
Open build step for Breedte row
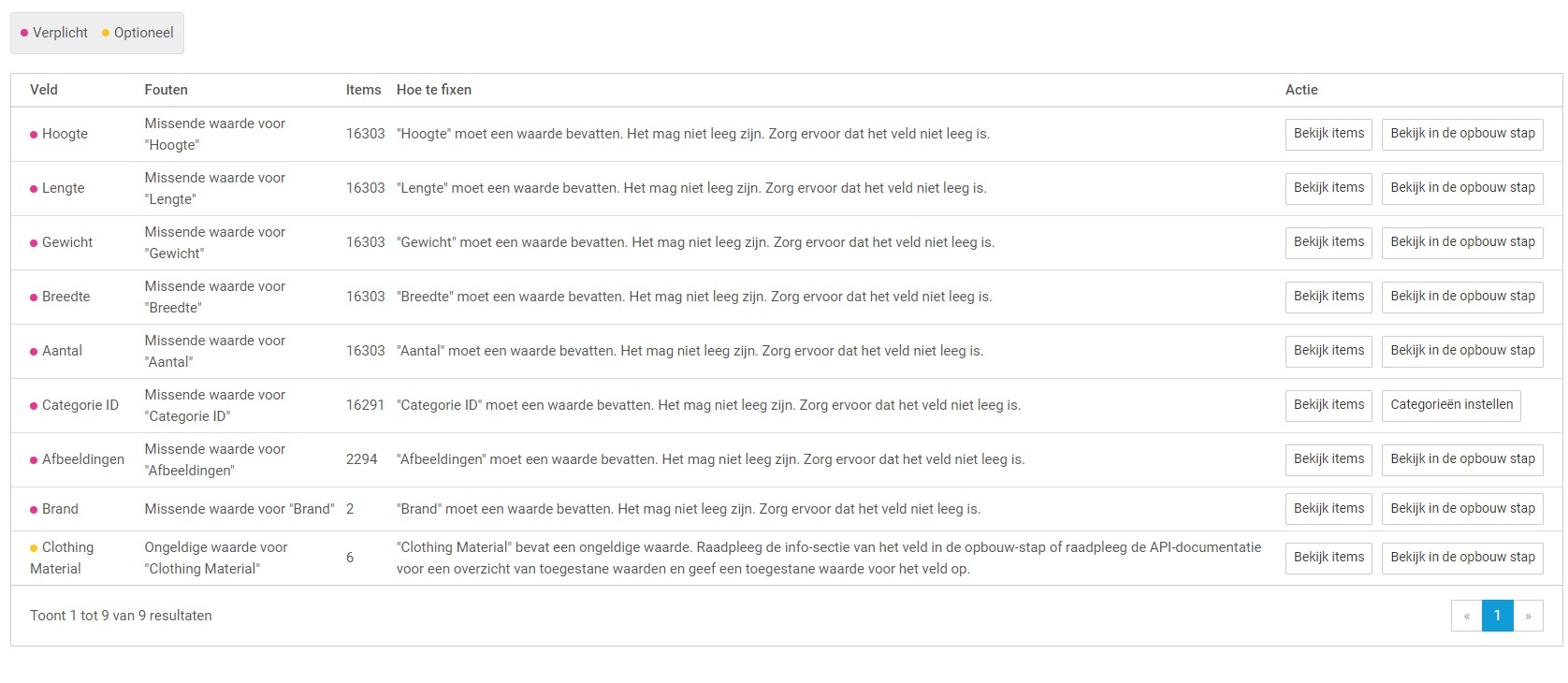[x=1462, y=297]
